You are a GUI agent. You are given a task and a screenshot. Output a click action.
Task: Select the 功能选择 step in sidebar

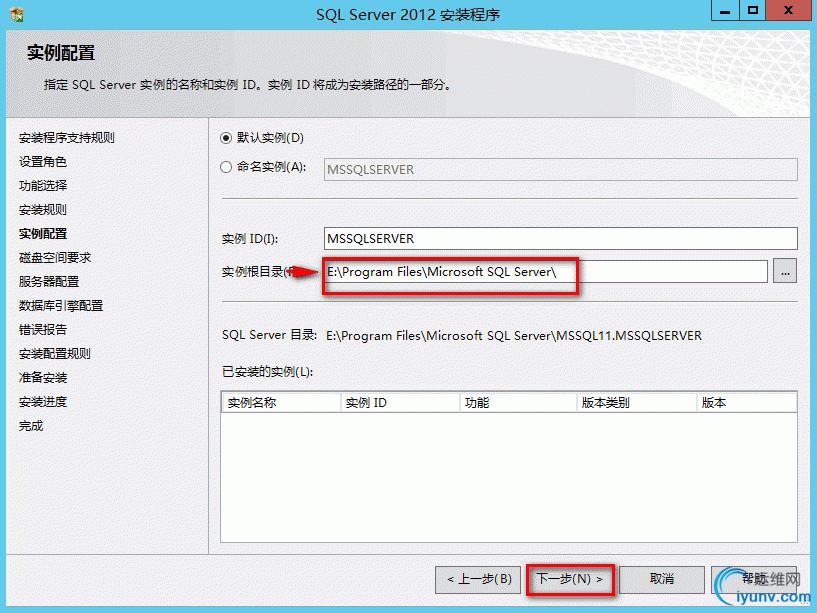pos(43,186)
